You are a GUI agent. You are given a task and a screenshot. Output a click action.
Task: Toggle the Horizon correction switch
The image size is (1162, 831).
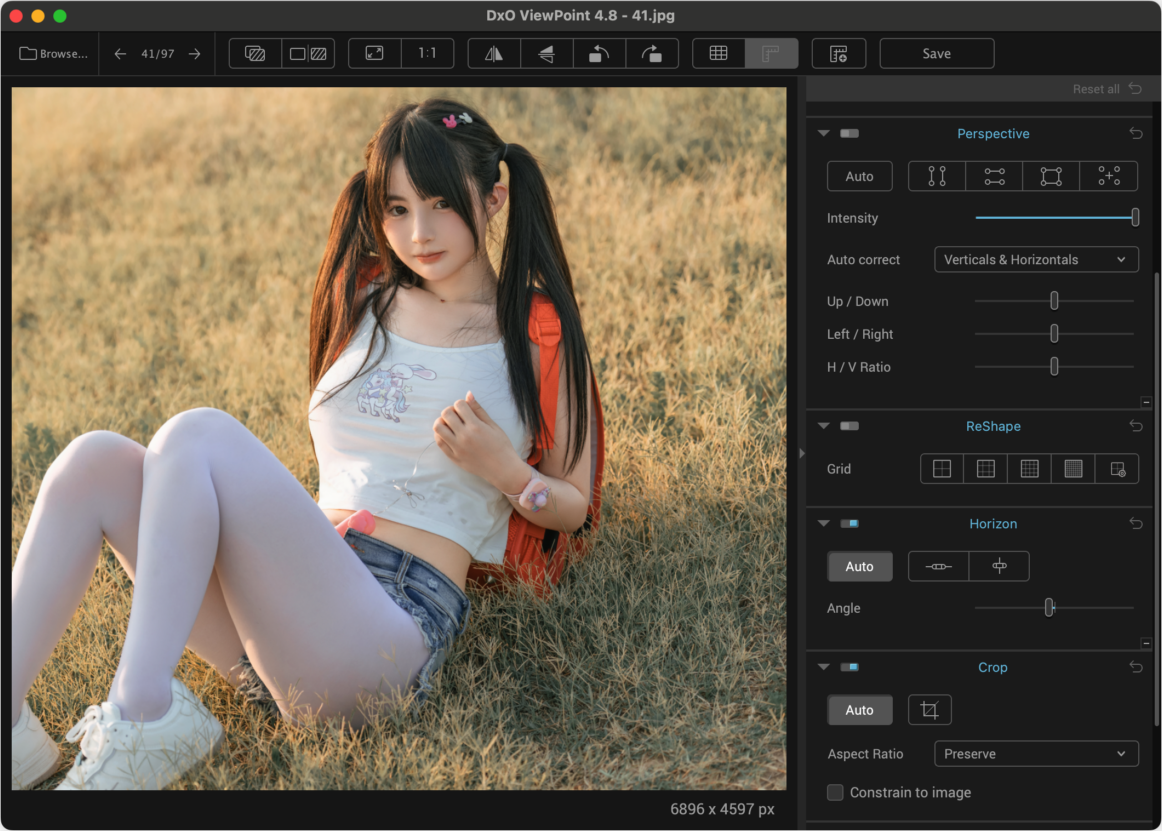coord(849,524)
